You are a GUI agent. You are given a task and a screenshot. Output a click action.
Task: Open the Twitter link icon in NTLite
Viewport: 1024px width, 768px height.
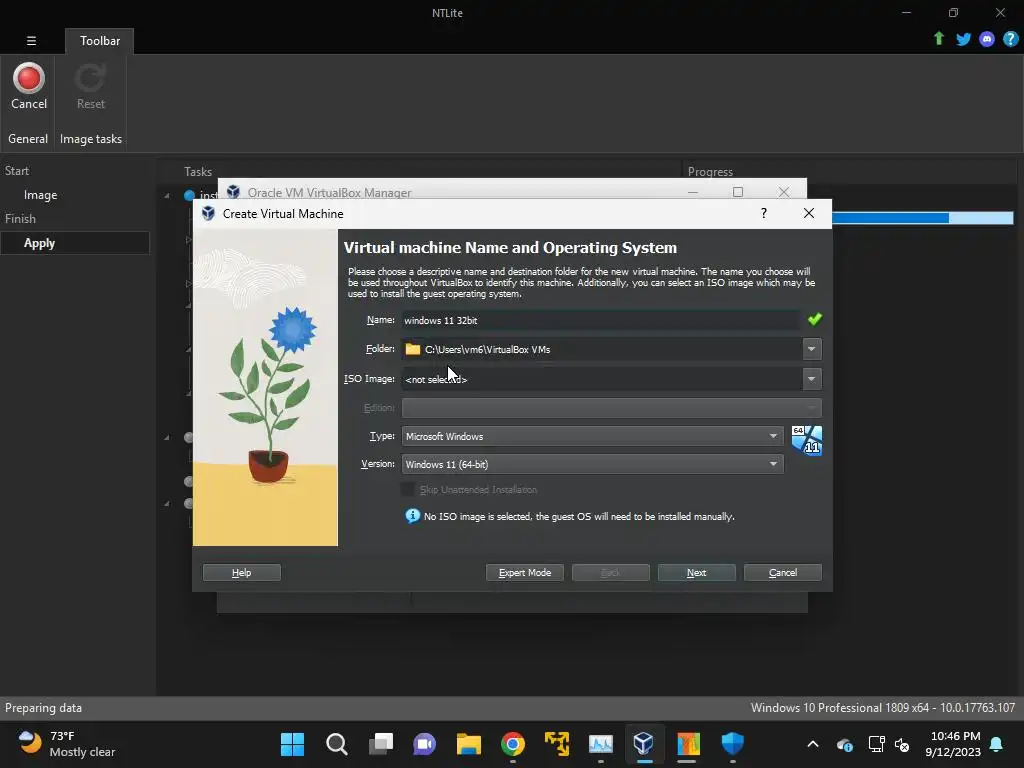(963, 39)
